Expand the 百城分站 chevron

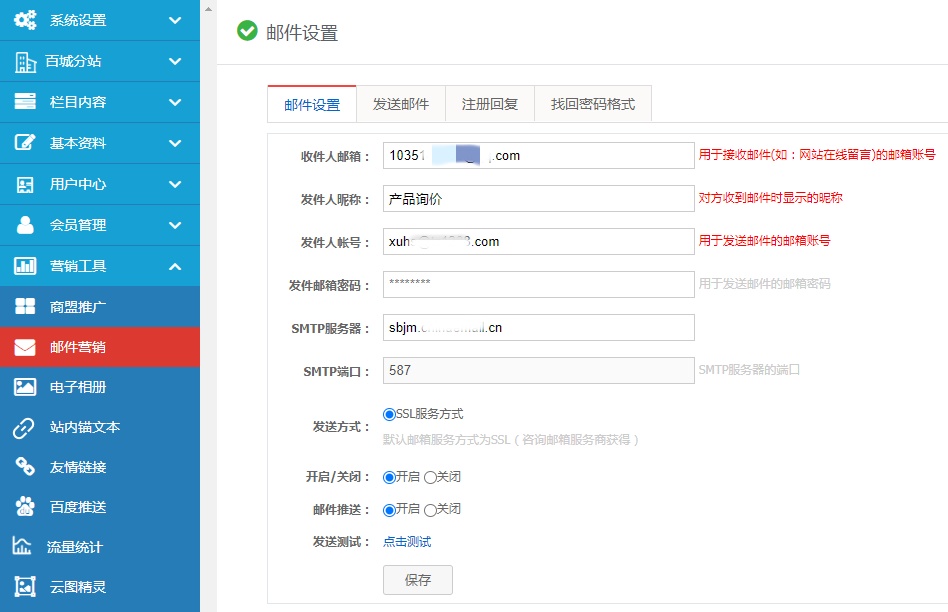point(175,62)
